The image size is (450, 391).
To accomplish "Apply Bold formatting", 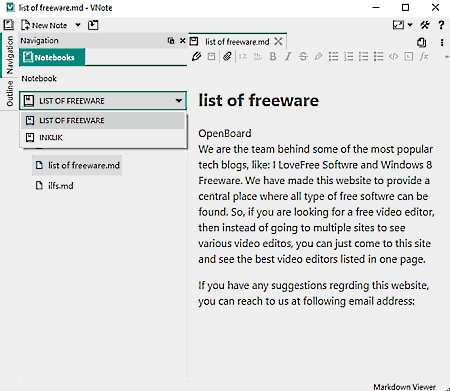I will (273, 56).
